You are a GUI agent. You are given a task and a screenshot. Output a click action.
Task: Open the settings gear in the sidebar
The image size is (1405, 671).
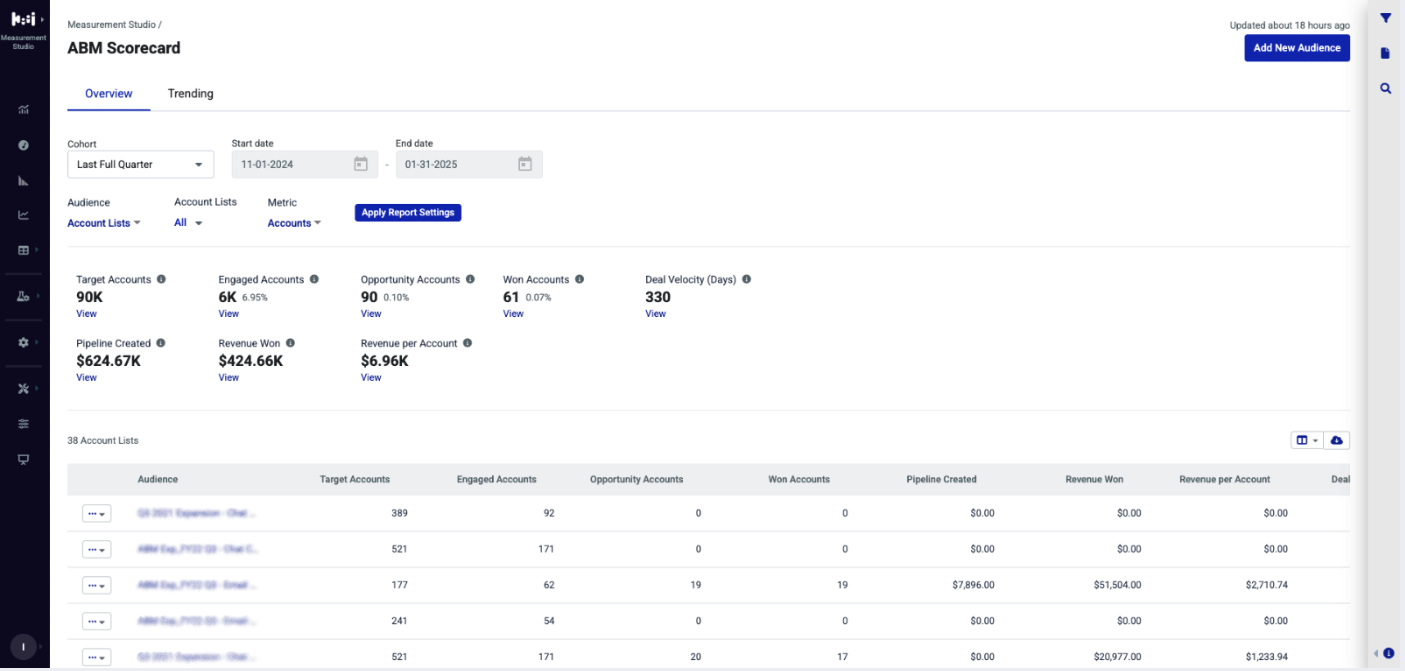click(24, 342)
